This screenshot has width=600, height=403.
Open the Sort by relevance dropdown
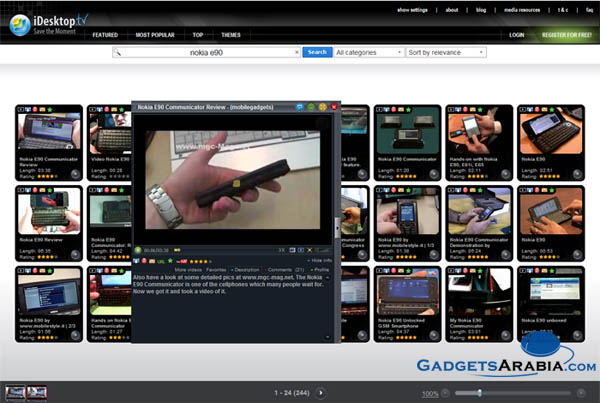(x=447, y=51)
